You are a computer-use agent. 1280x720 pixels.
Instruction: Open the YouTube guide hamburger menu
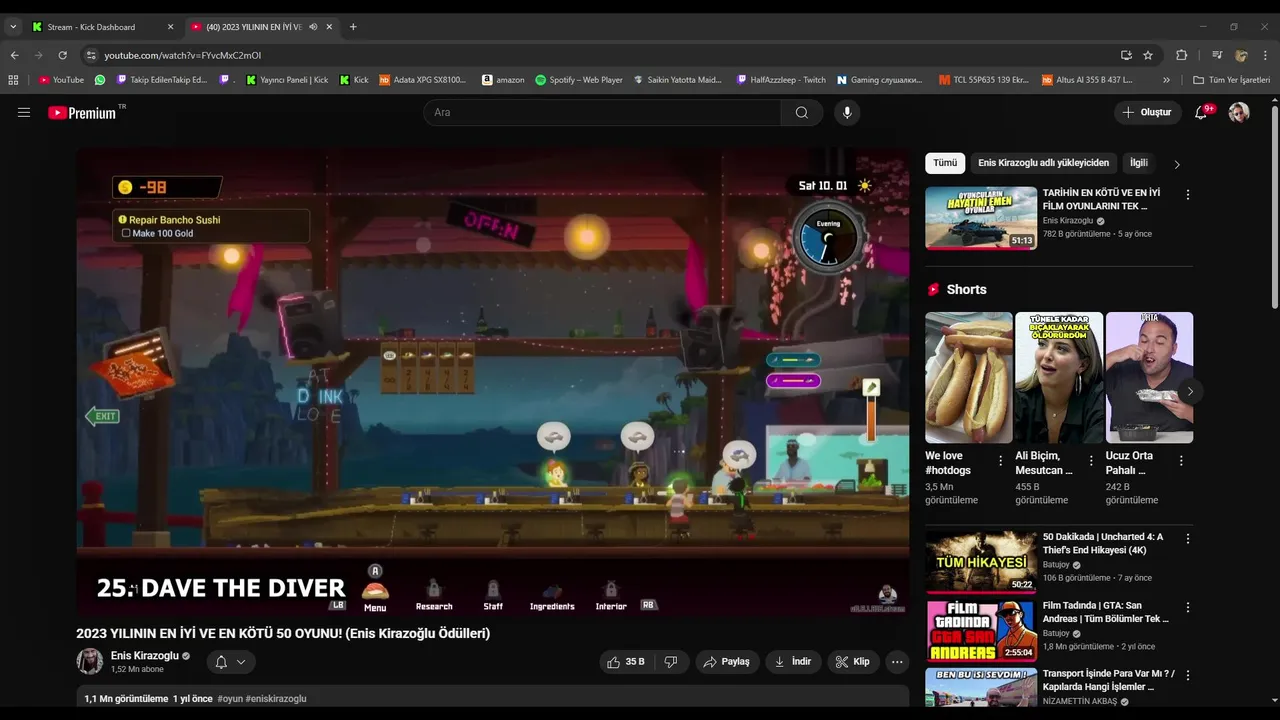tap(24, 112)
